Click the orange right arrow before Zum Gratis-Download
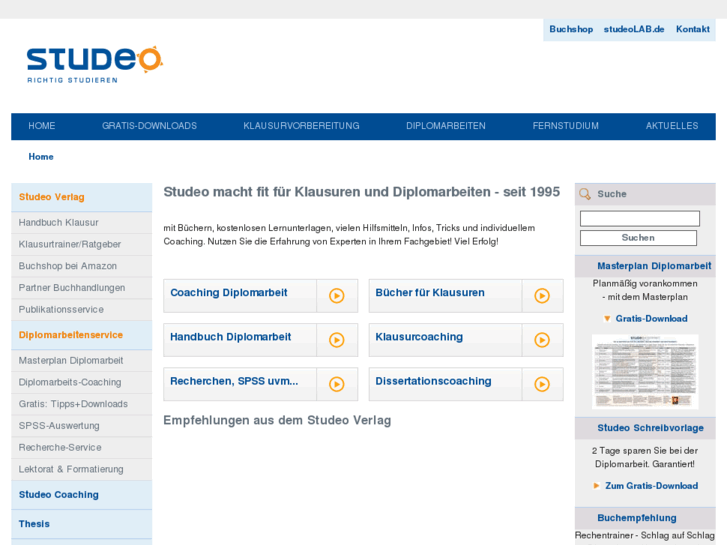 [x=596, y=486]
